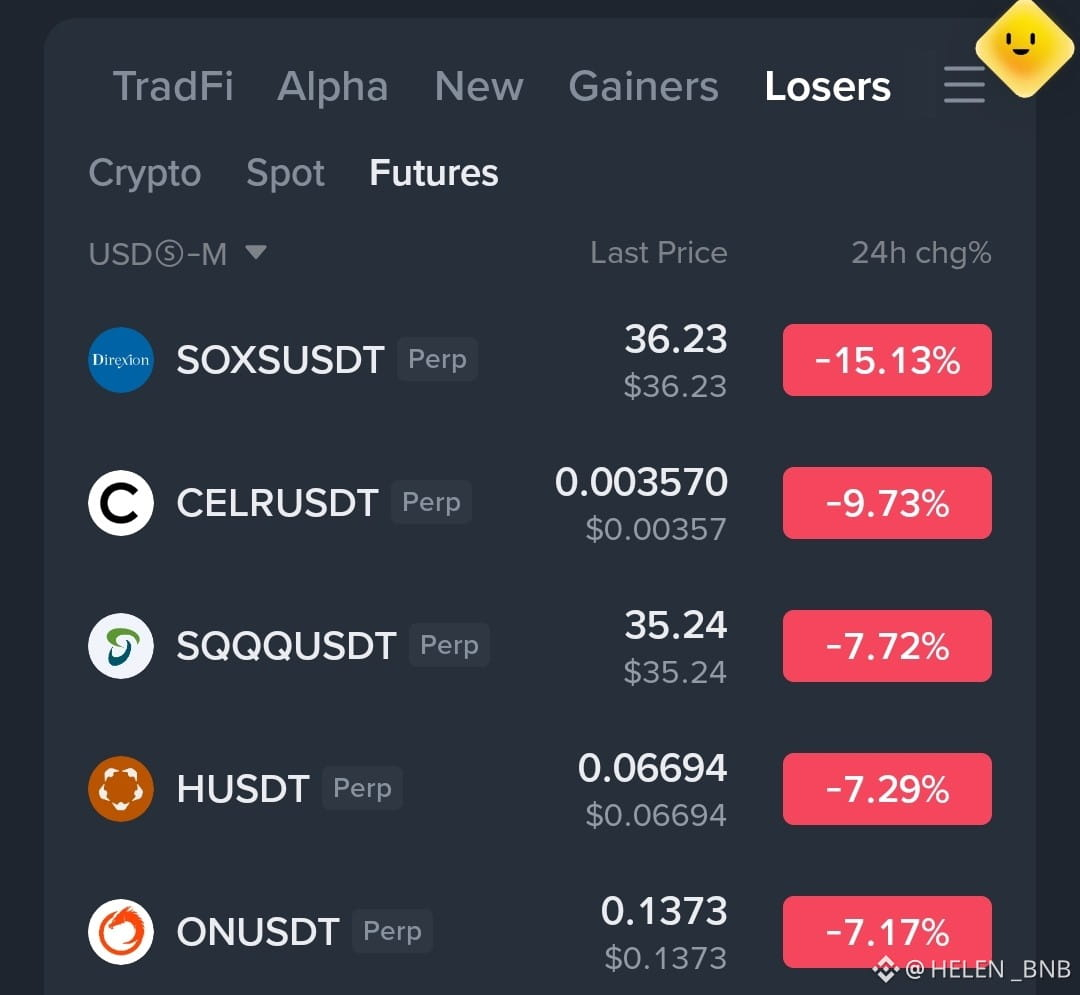Open the HUSDT Perp pair row
This screenshot has height=995, width=1080.
tap(540, 788)
